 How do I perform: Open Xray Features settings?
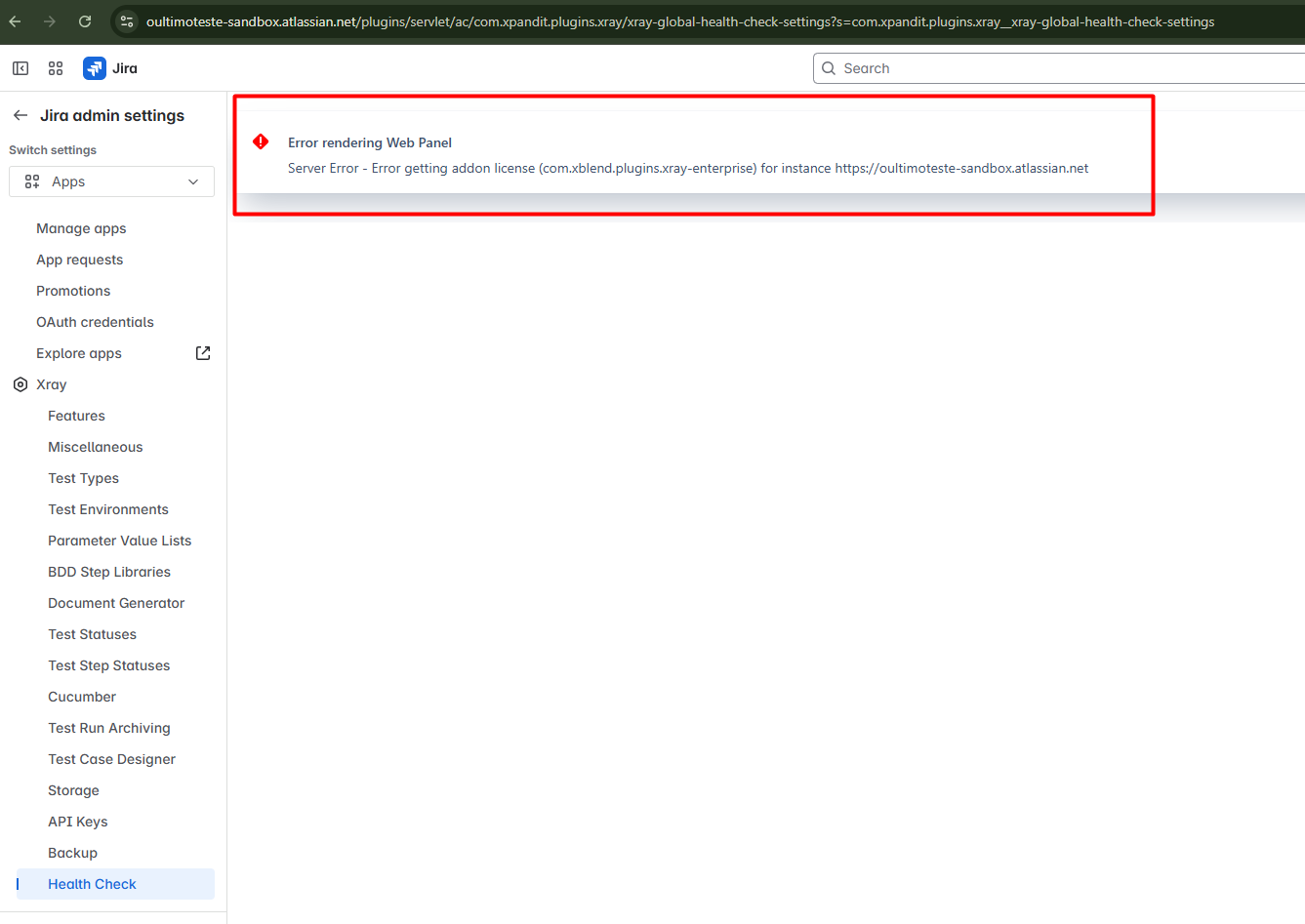[x=76, y=416]
